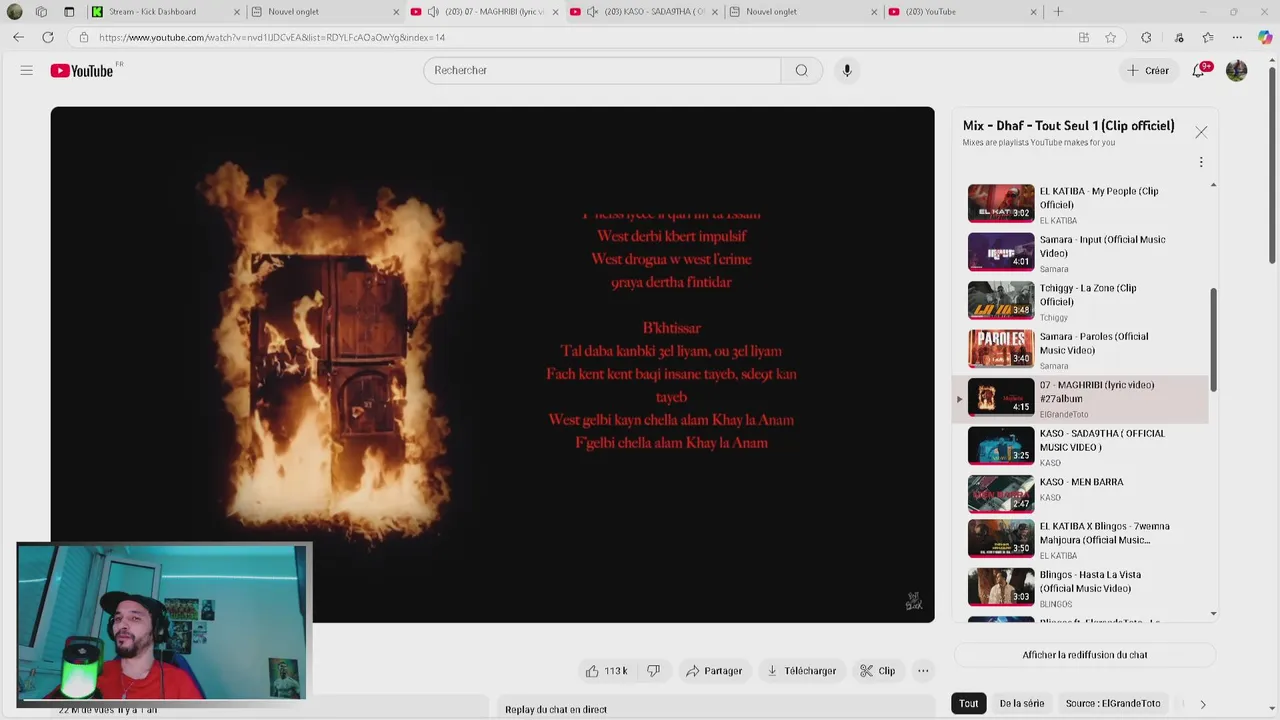Image resolution: width=1280 pixels, height=720 pixels.
Task: Go to the YouTube home logo
Action: coord(82,71)
